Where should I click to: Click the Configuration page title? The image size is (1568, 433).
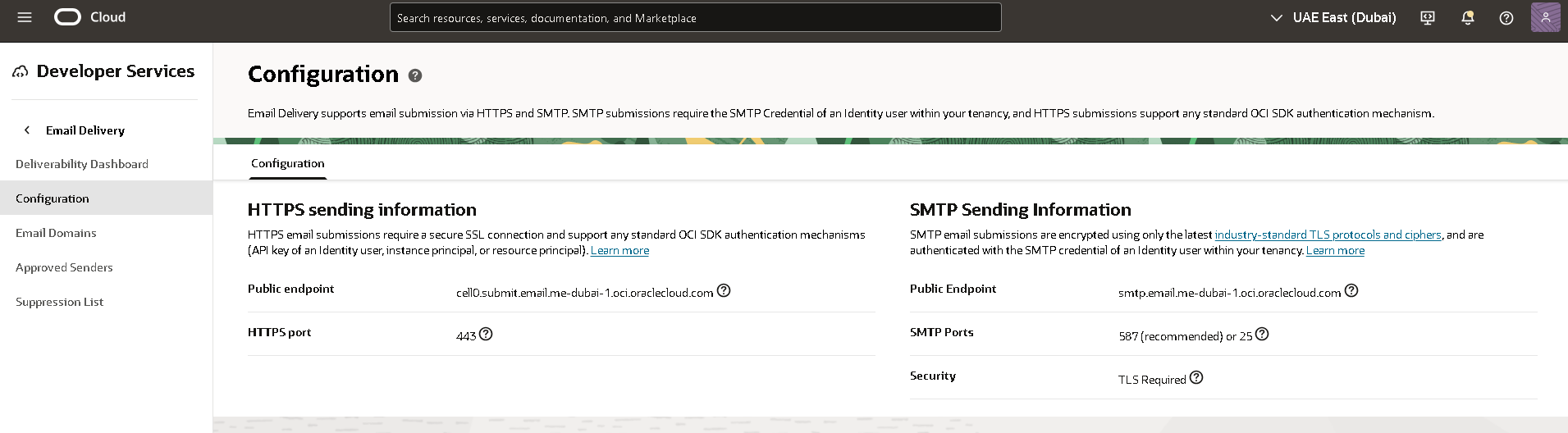pos(323,74)
